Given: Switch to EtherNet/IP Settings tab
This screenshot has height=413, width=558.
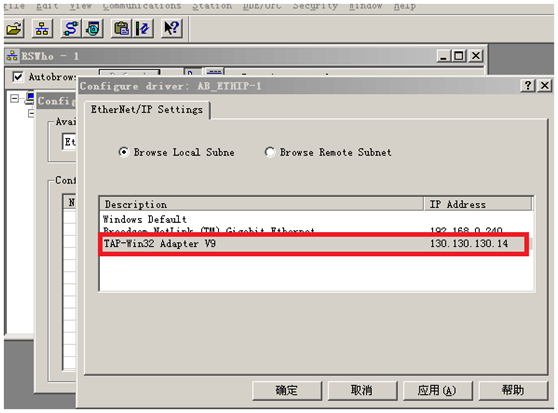Looking at the screenshot, I should point(147,110).
